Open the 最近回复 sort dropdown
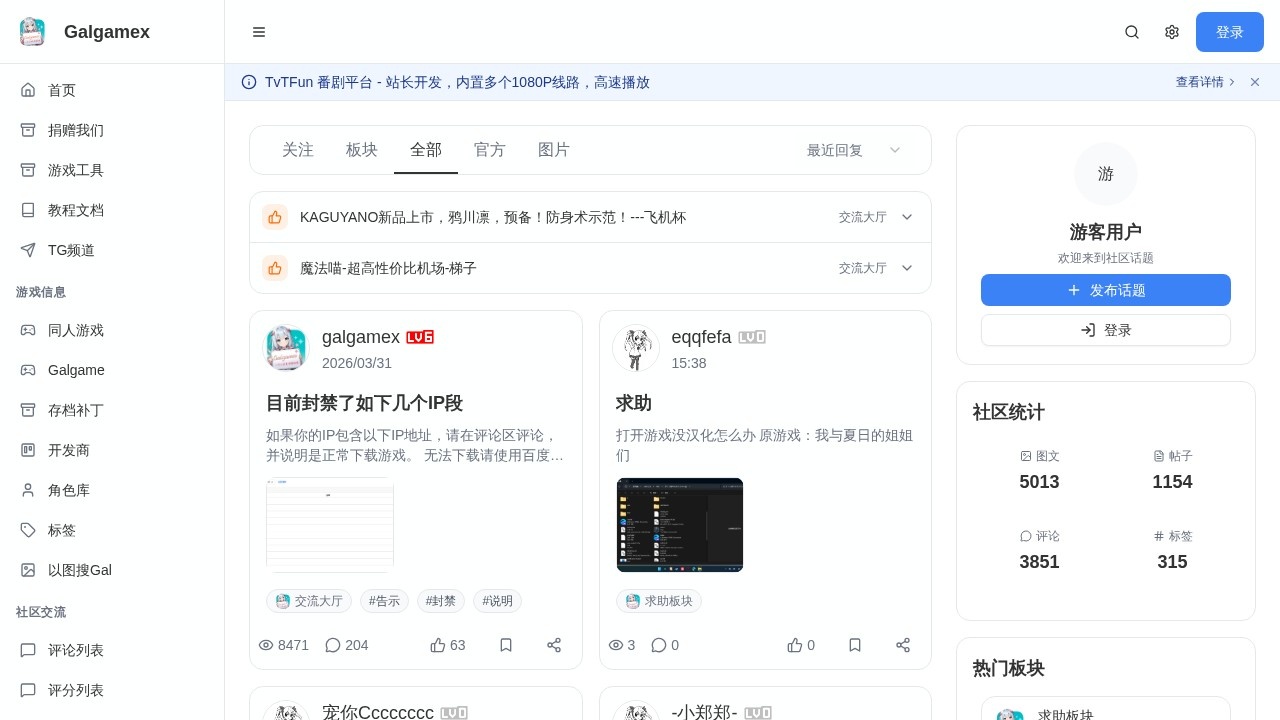Image resolution: width=1280 pixels, height=720 pixels. pyautogui.click(x=854, y=150)
